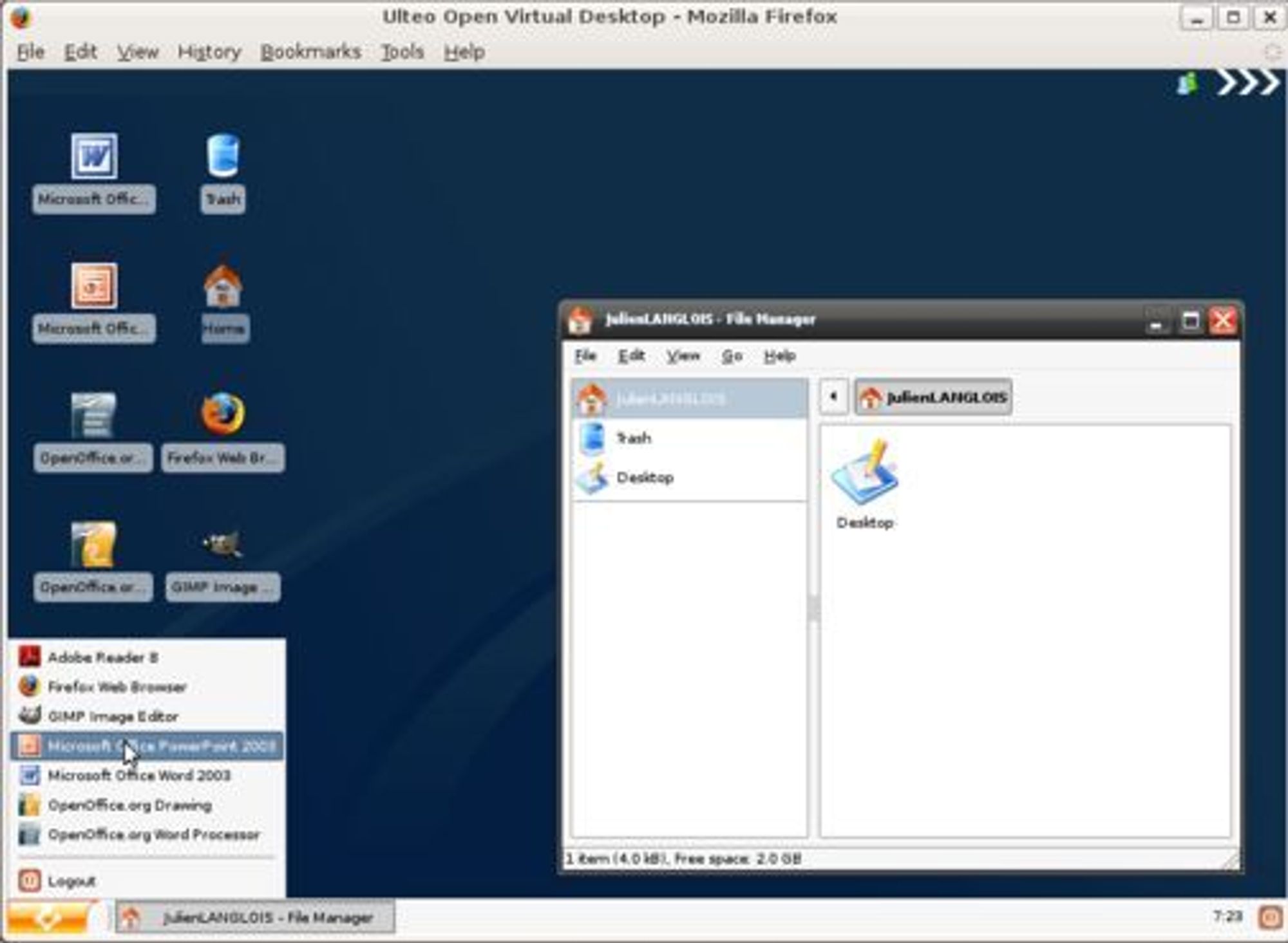Open the Firefox Help menu
Image resolution: width=1288 pixels, height=943 pixels.
coord(464,52)
